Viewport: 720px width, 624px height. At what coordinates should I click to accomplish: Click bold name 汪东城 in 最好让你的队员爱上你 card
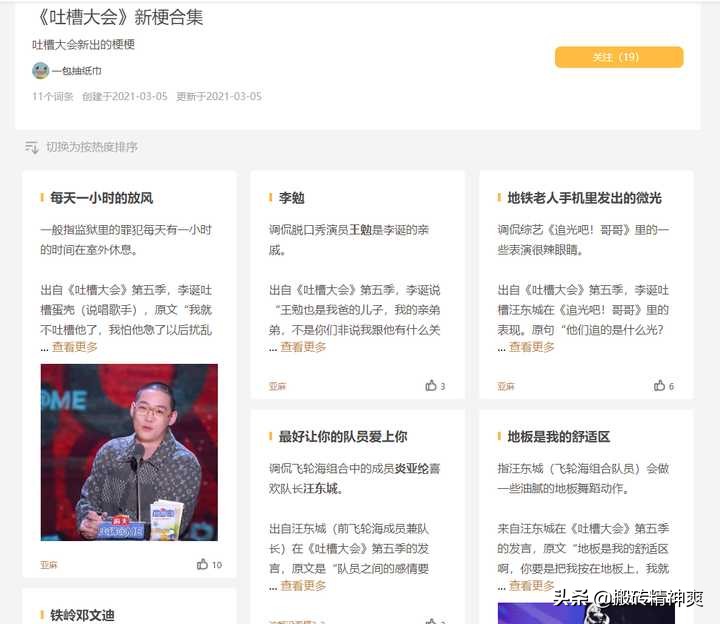[x=320, y=488]
